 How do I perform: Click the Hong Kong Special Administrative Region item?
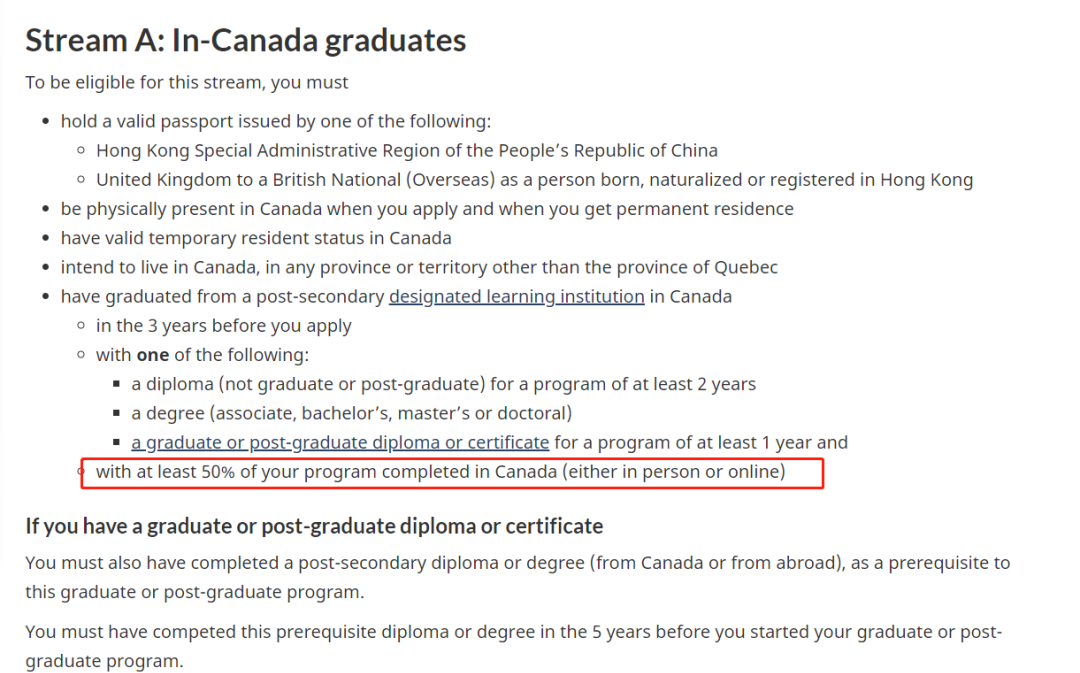(x=406, y=151)
